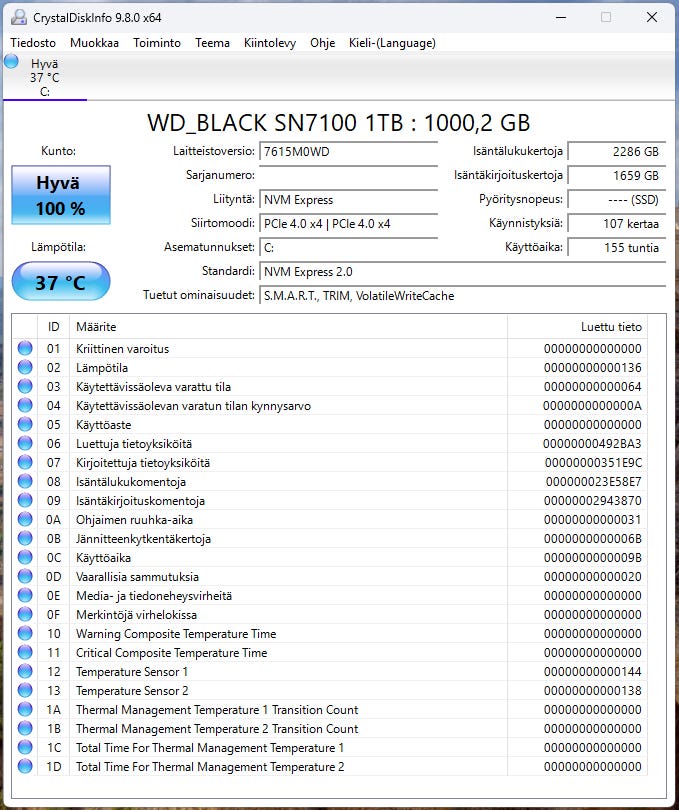Viewport: 679px width, 810px height.
Task: Click the Isäntäkirjoituskertoja value 1659 GB
Action: (616, 176)
